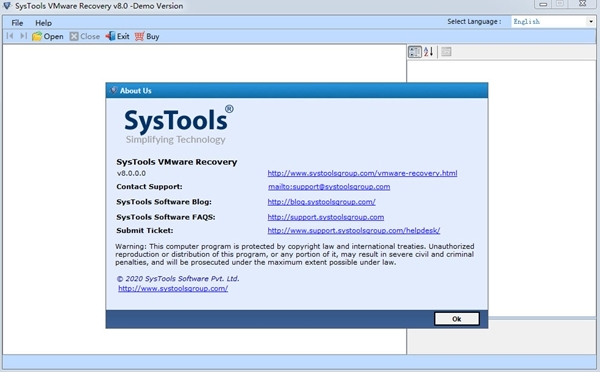Viewport: 600px width, 372px height.
Task: Click the 'SysTools VMware Recovery' heading
Action: tap(177, 162)
